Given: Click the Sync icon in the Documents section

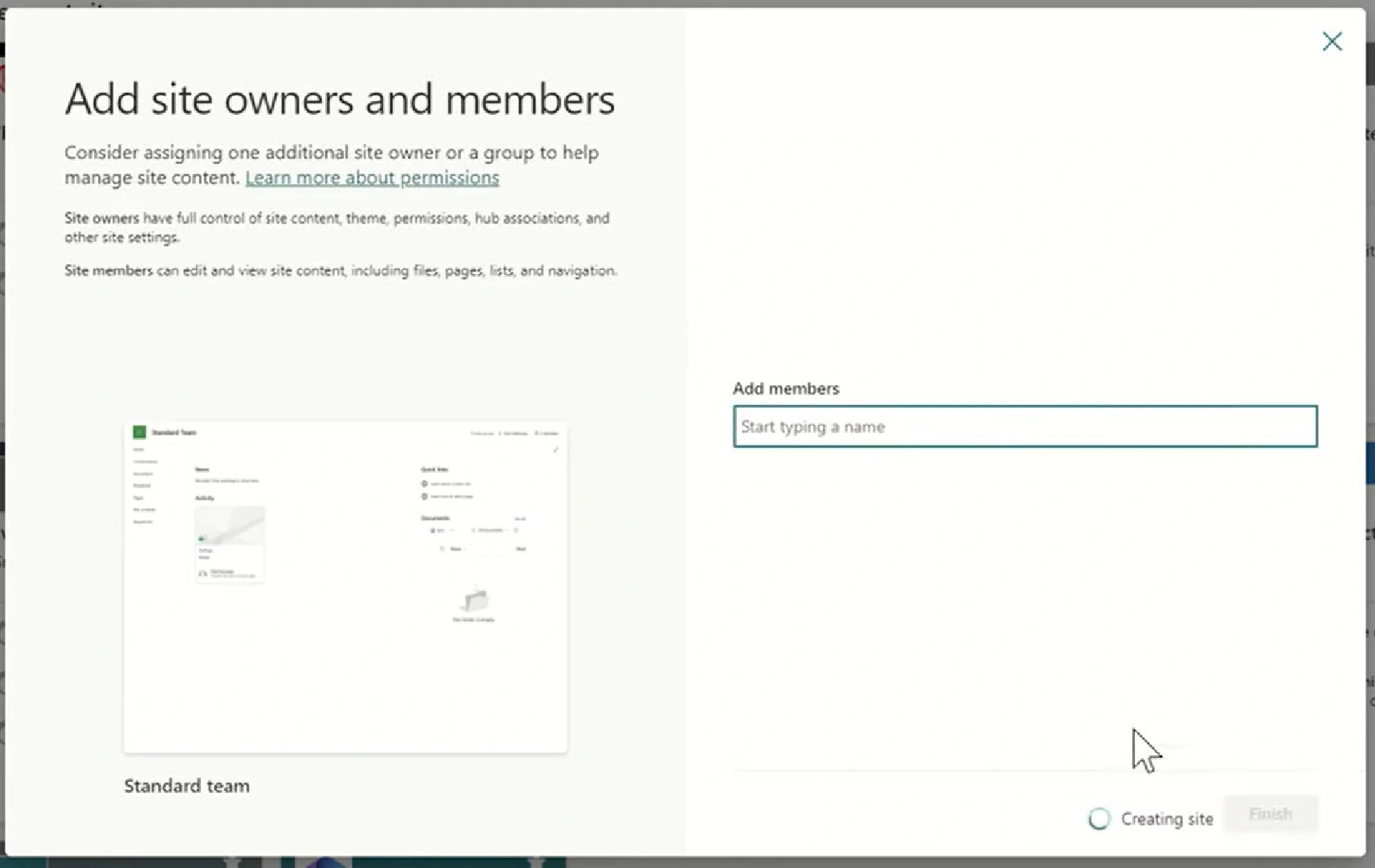Looking at the screenshot, I should point(435,530).
